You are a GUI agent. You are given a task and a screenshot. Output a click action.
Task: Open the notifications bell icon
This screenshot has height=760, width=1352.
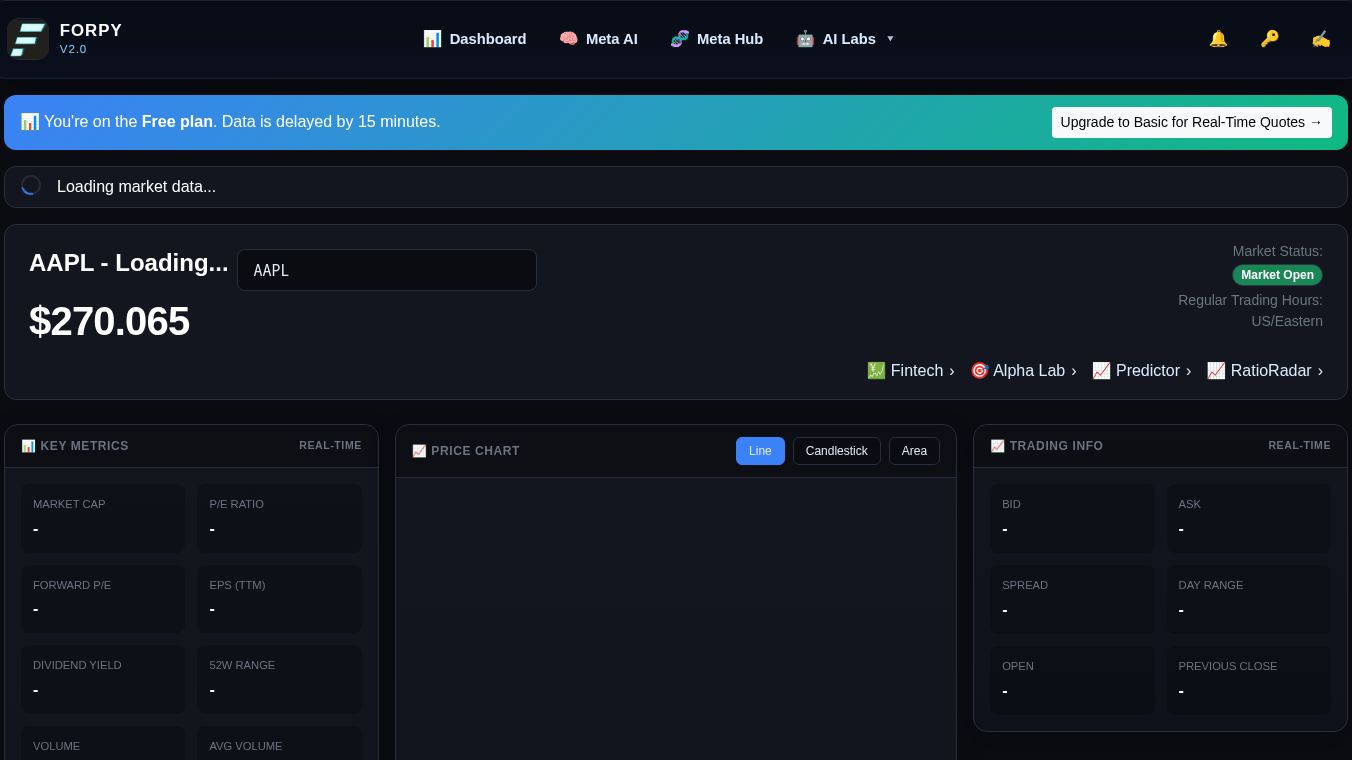point(1218,39)
